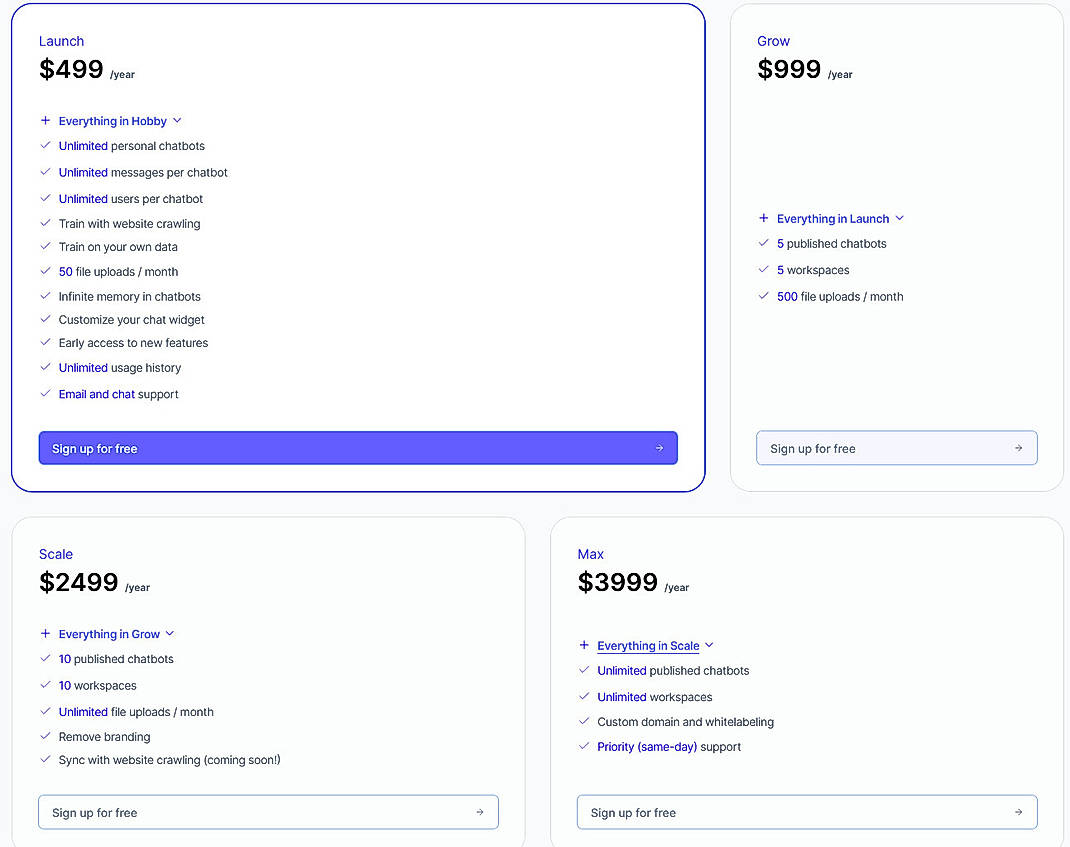The image size is (1070, 847).
Task: Click checkmark next to Infinite memory in chatbots
Action: (45, 296)
